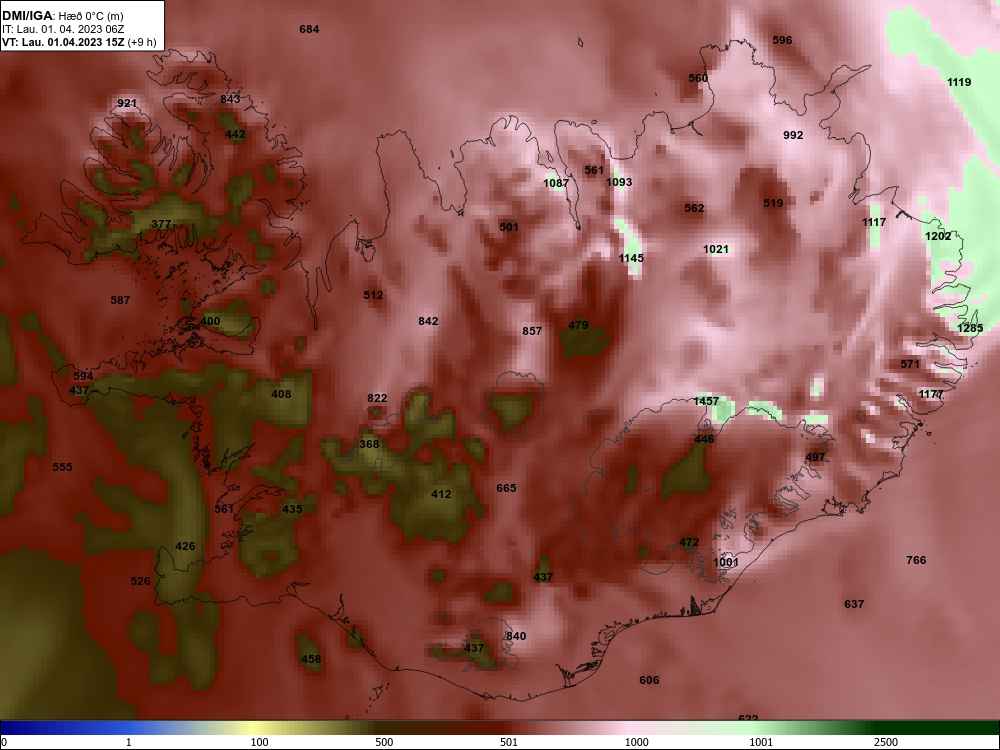Click the map value 435
Image resolution: width=1000 pixels, height=750 pixels.
[x=292, y=510]
